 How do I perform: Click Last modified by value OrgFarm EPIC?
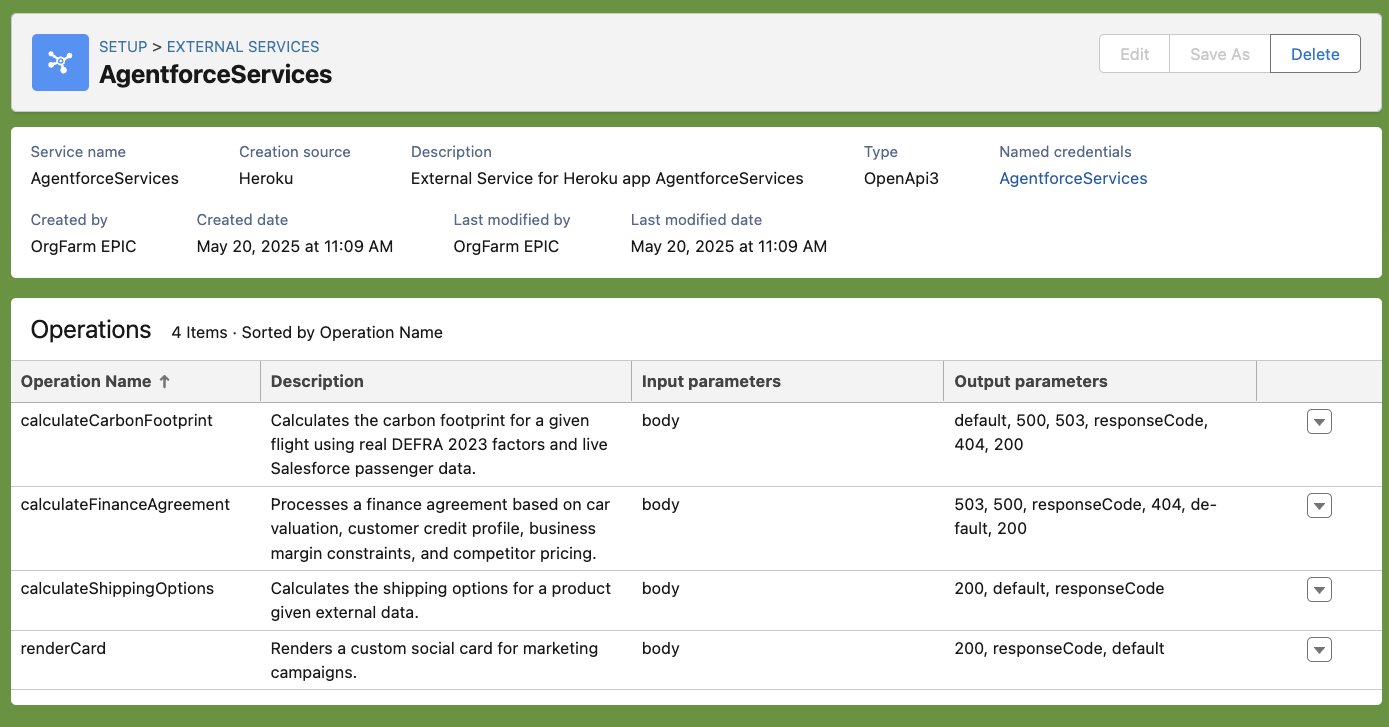point(506,246)
